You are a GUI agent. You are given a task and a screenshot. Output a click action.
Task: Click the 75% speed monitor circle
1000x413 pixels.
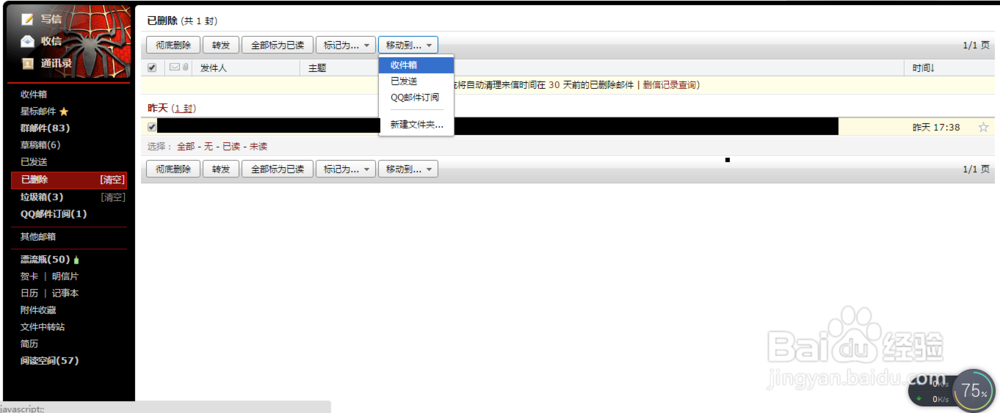[974, 389]
